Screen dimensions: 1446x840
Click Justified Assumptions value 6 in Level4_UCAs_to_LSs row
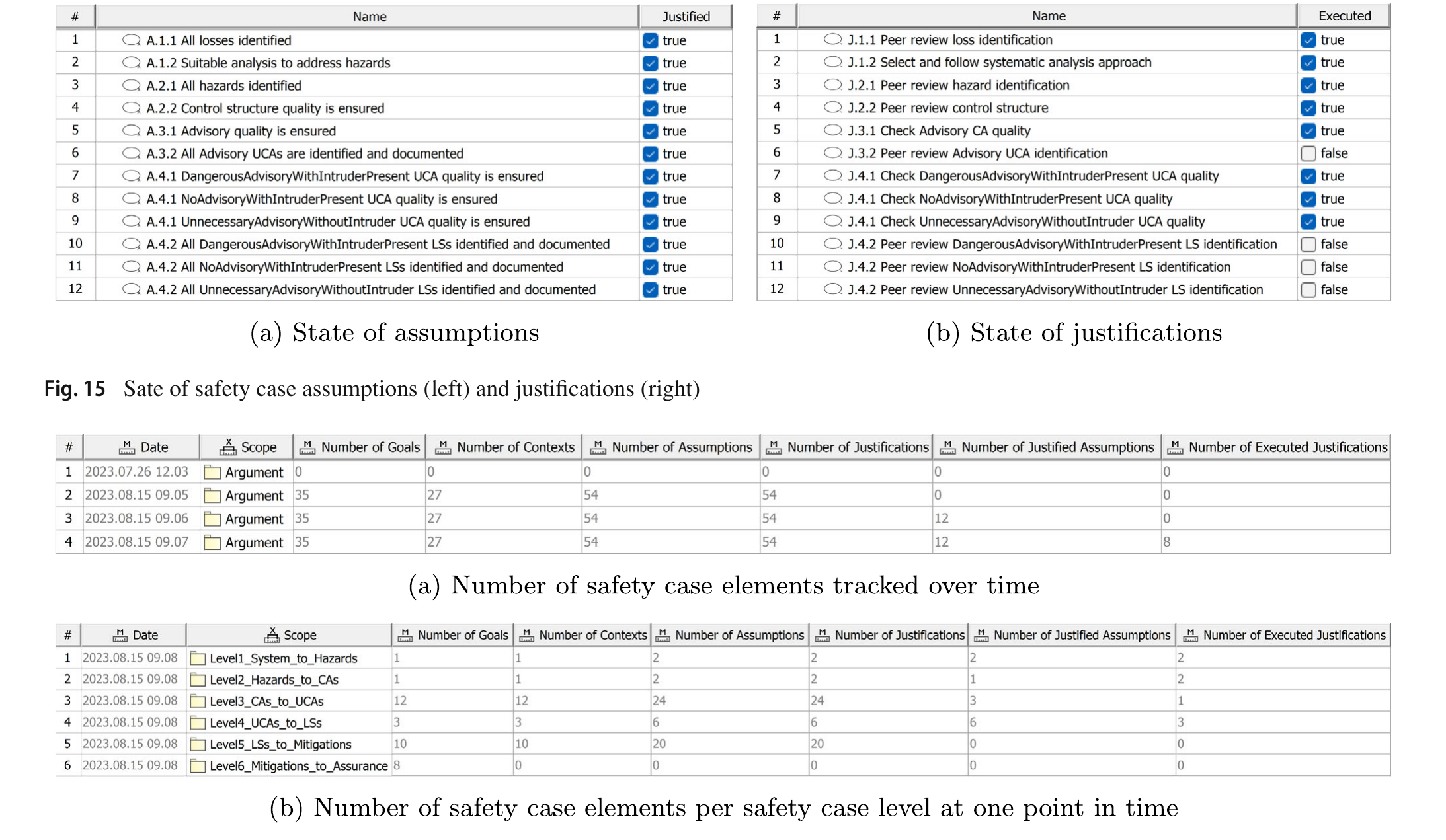[x=973, y=722]
